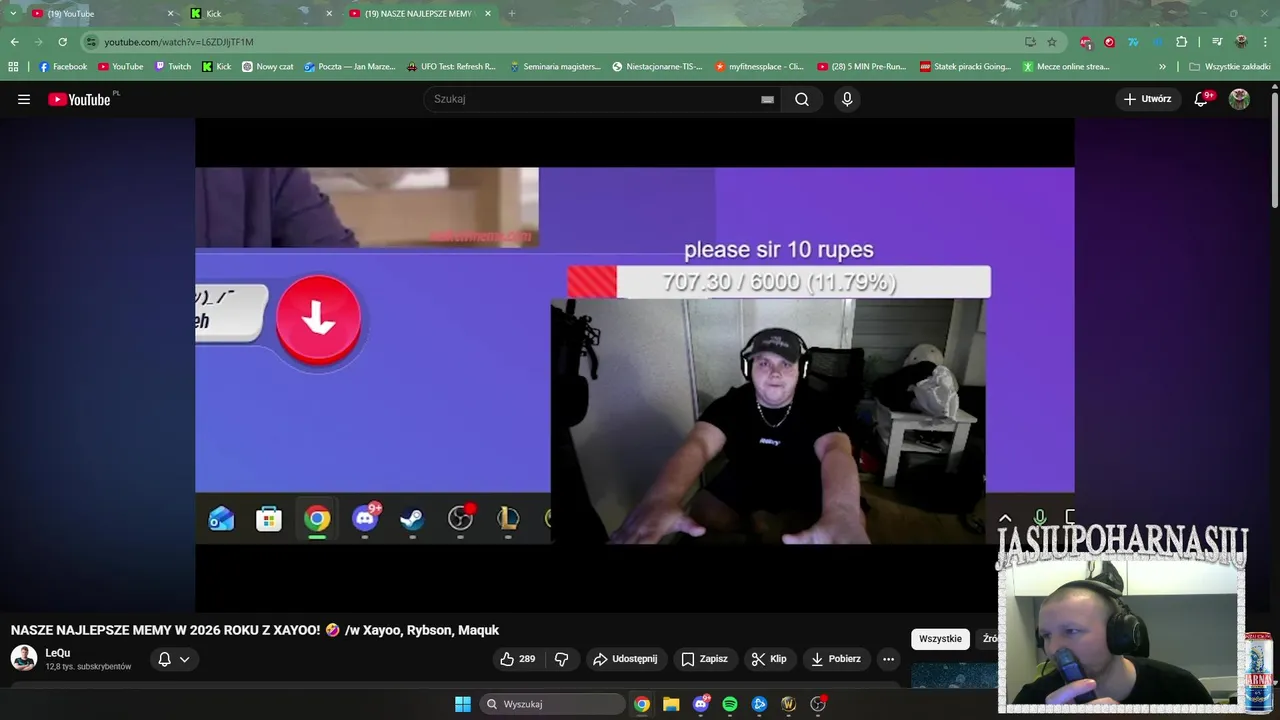Open LeQu channel avatar

24,658
